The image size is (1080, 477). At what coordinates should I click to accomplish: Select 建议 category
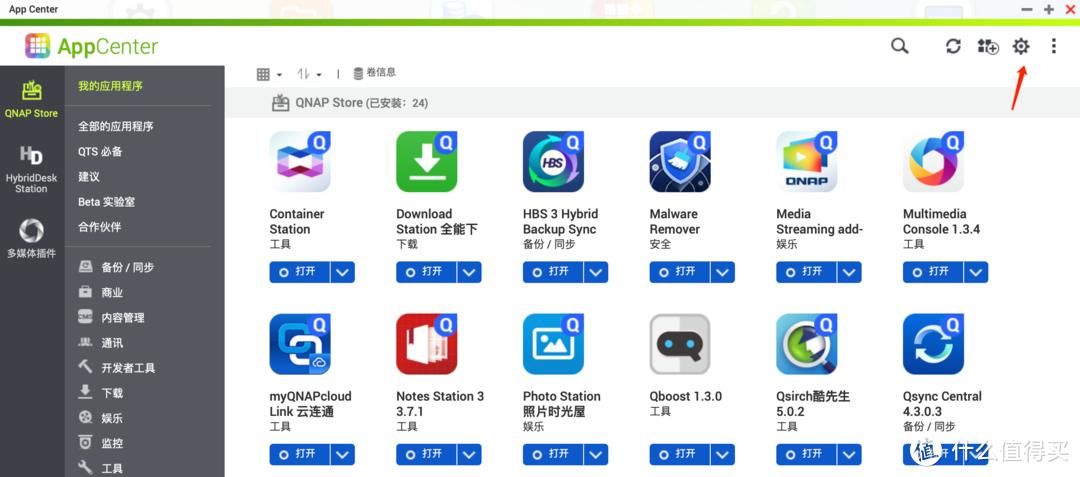coord(89,177)
